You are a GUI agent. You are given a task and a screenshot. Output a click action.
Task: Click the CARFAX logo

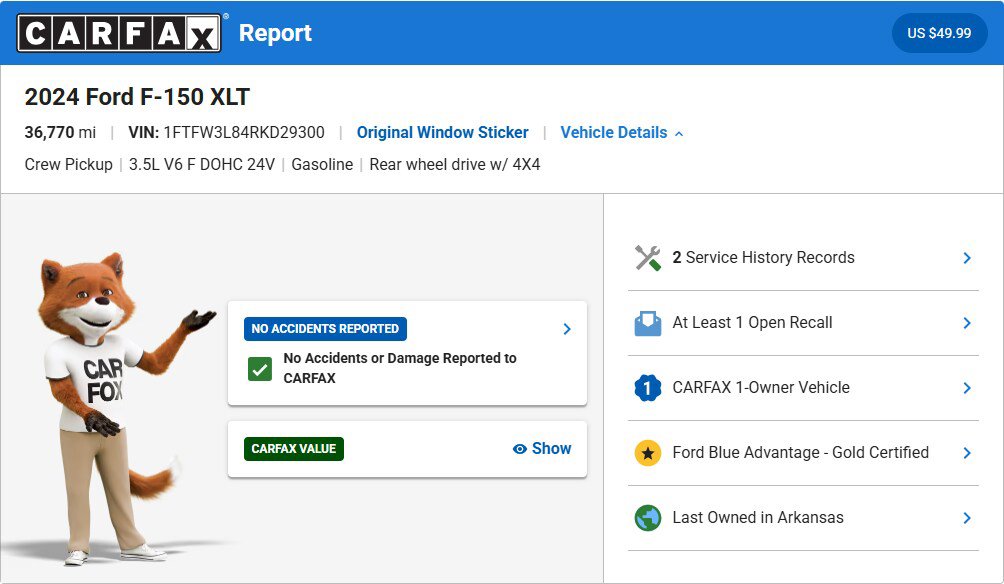click(x=119, y=33)
